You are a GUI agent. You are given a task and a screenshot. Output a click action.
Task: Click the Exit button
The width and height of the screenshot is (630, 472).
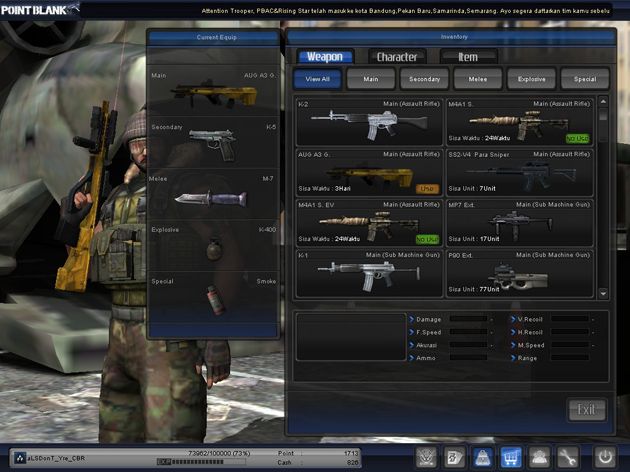tap(587, 409)
